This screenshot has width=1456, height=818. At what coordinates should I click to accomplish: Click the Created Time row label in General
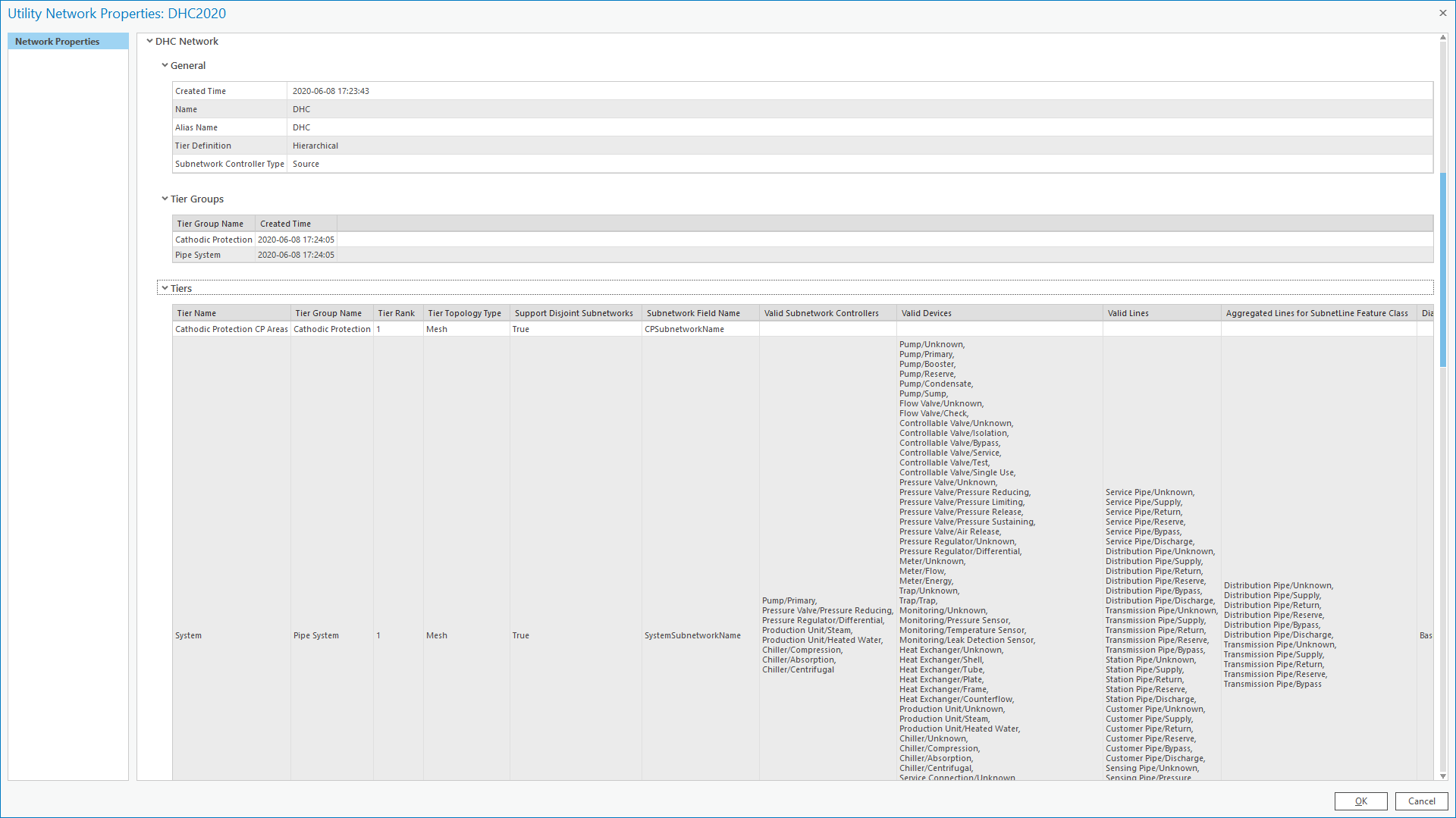click(201, 91)
